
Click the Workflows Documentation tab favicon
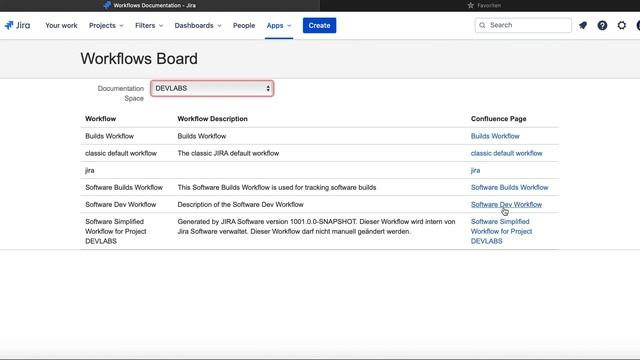pos(107,5)
